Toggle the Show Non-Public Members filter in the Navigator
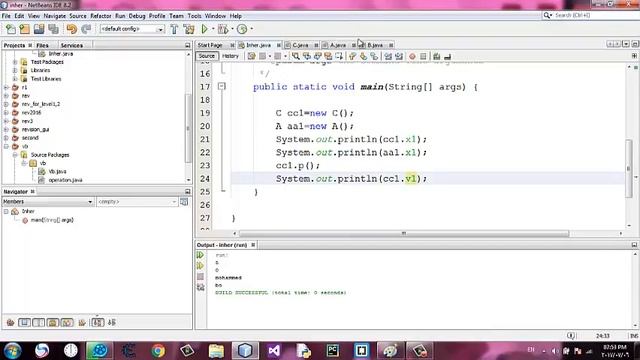The height and width of the screenshot is (360, 640). pyautogui.click(x=53, y=322)
